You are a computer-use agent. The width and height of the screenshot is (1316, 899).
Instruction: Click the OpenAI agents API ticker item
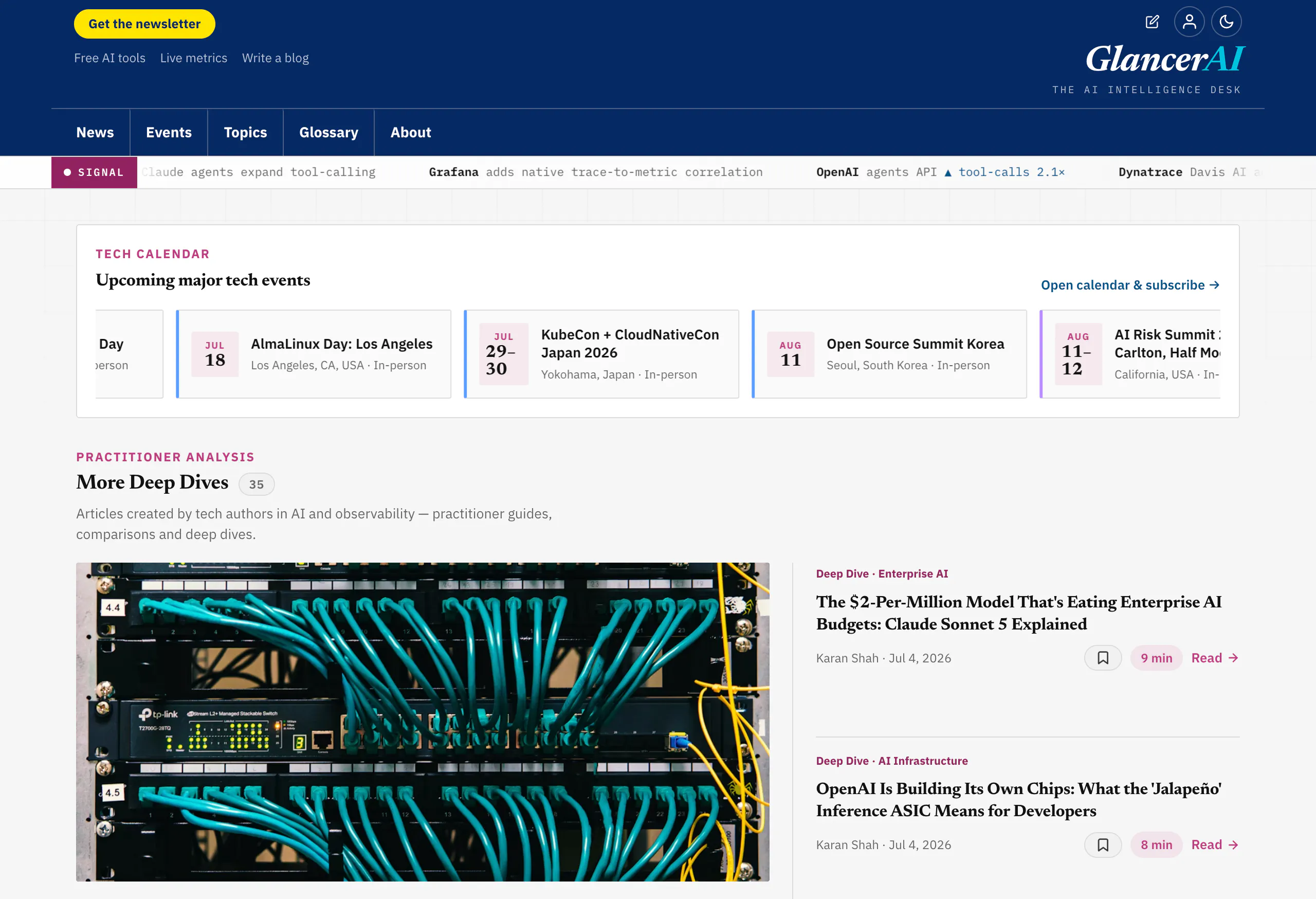tap(940, 172)
